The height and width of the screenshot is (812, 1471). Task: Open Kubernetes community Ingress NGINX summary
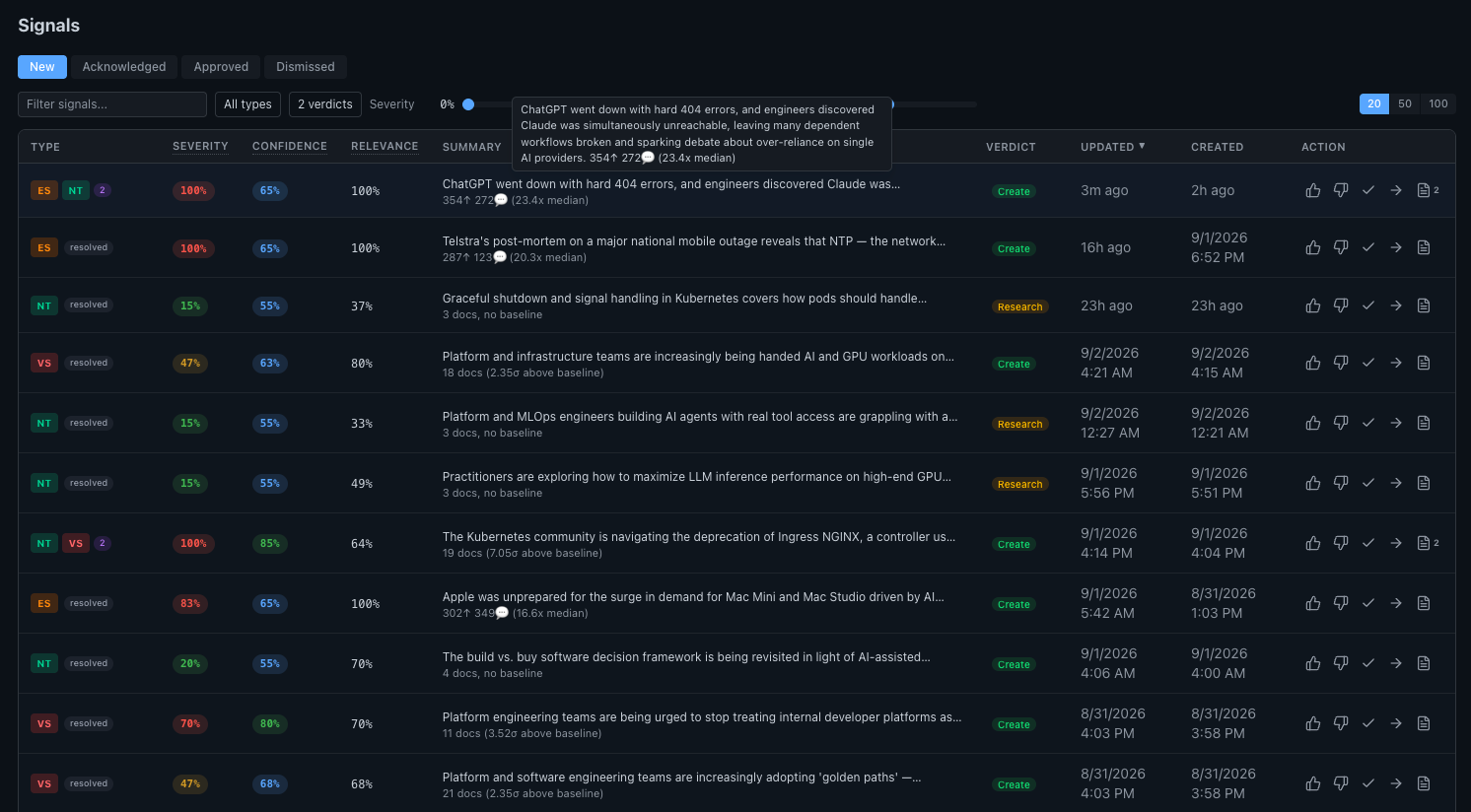click(699, 536)
